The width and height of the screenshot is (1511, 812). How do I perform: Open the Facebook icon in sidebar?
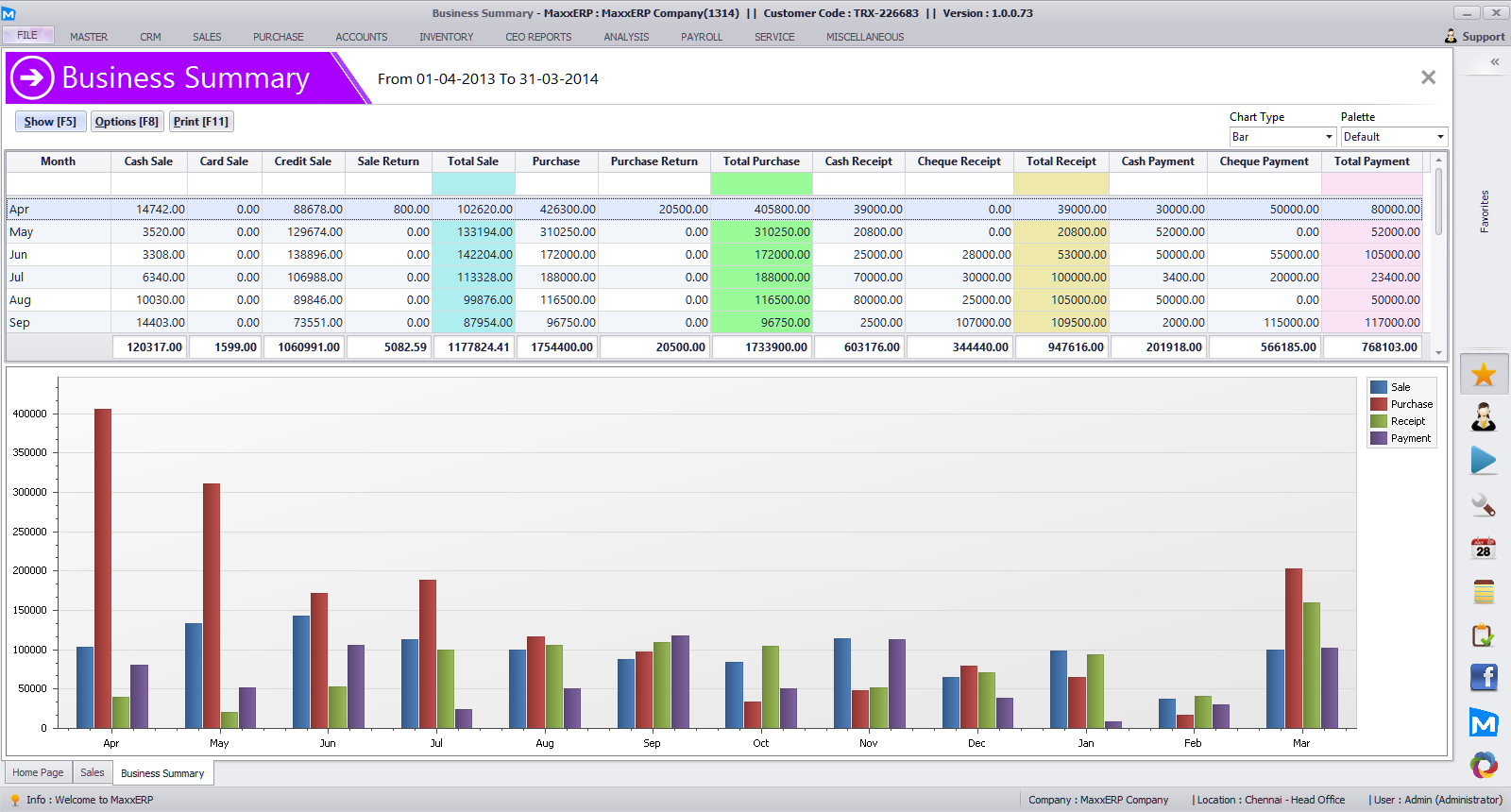(x=1484, y=677)
